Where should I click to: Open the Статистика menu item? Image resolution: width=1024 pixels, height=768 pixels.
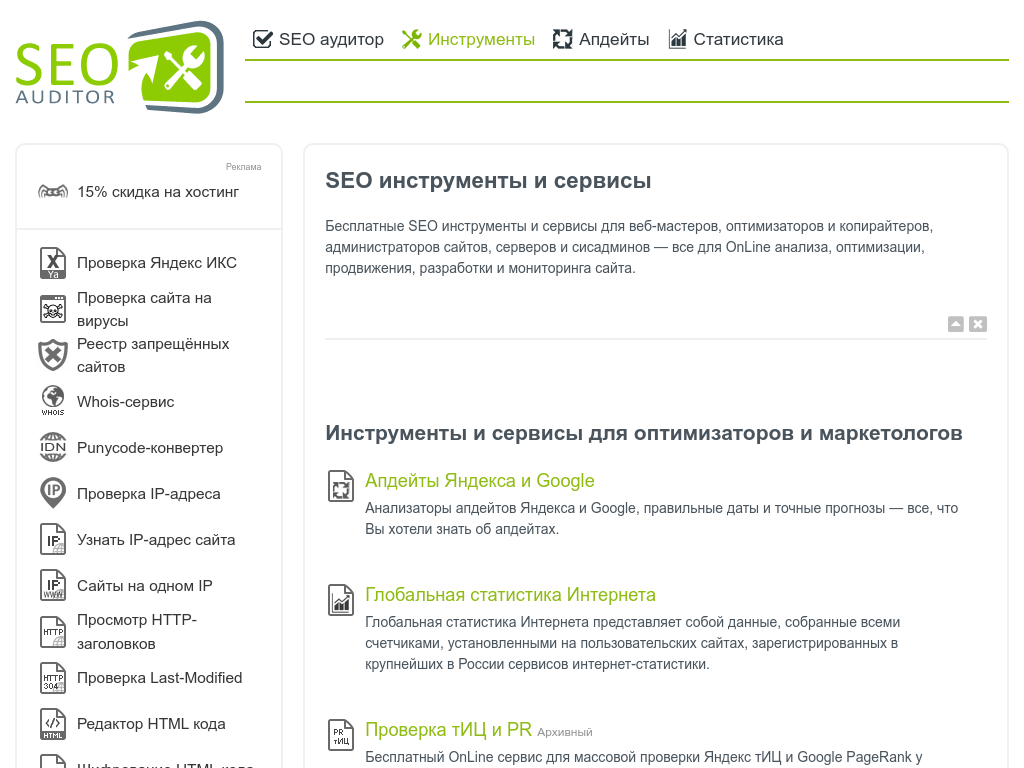click(726, 39)
